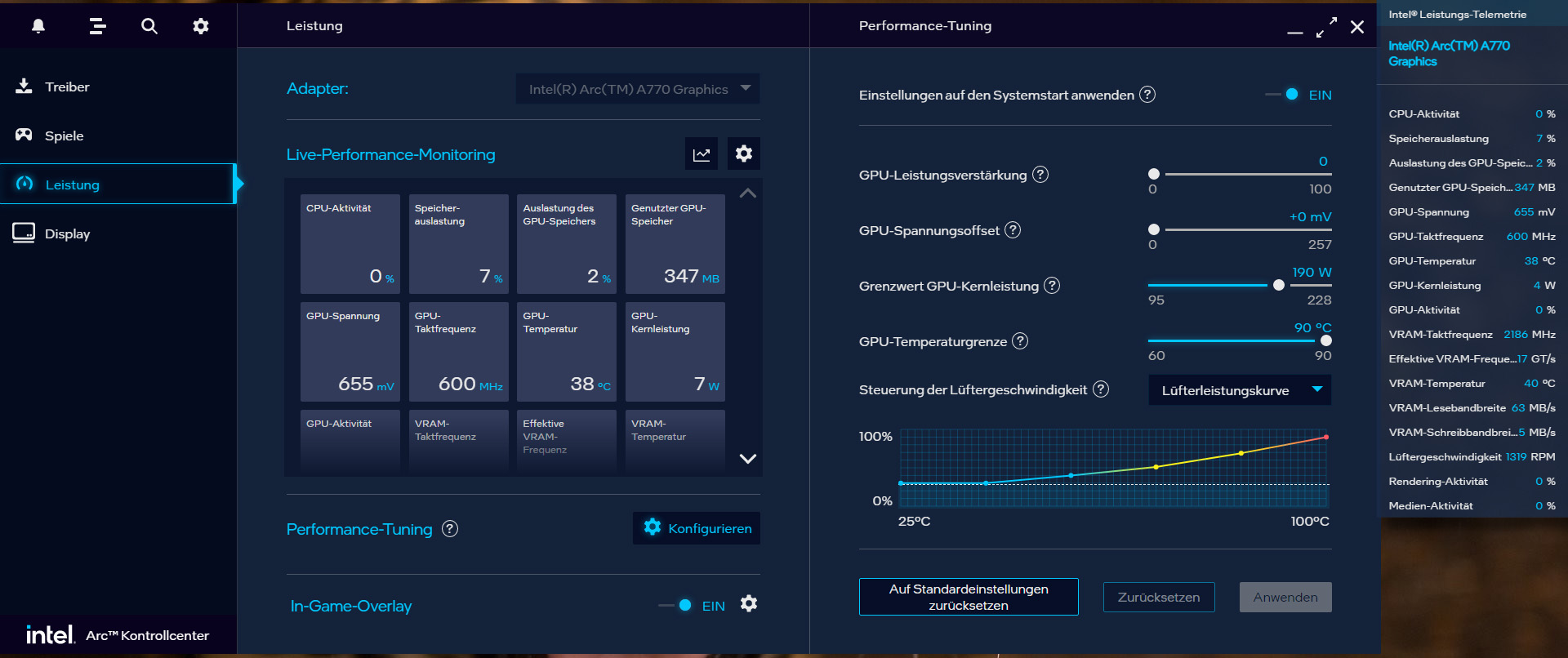Click the red fan curve point at 100%
Viewport: 1568px width, 658px height.
click(x=1326, y=437)
